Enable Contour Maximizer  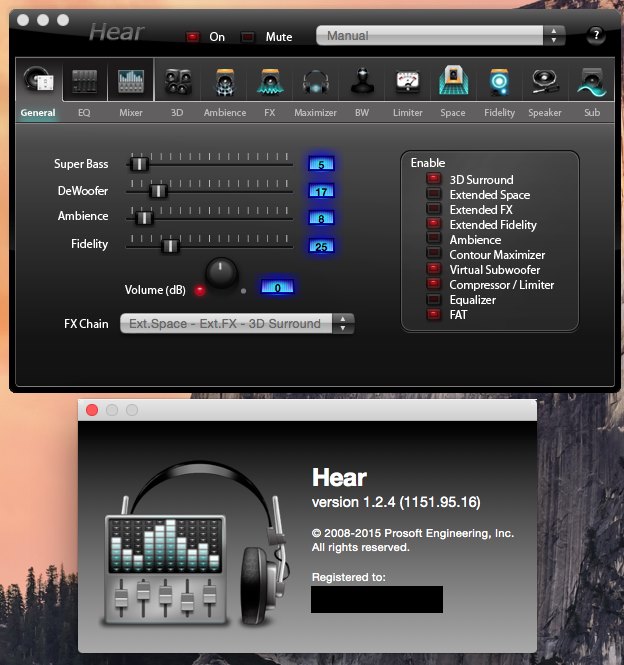pos(434,254)
